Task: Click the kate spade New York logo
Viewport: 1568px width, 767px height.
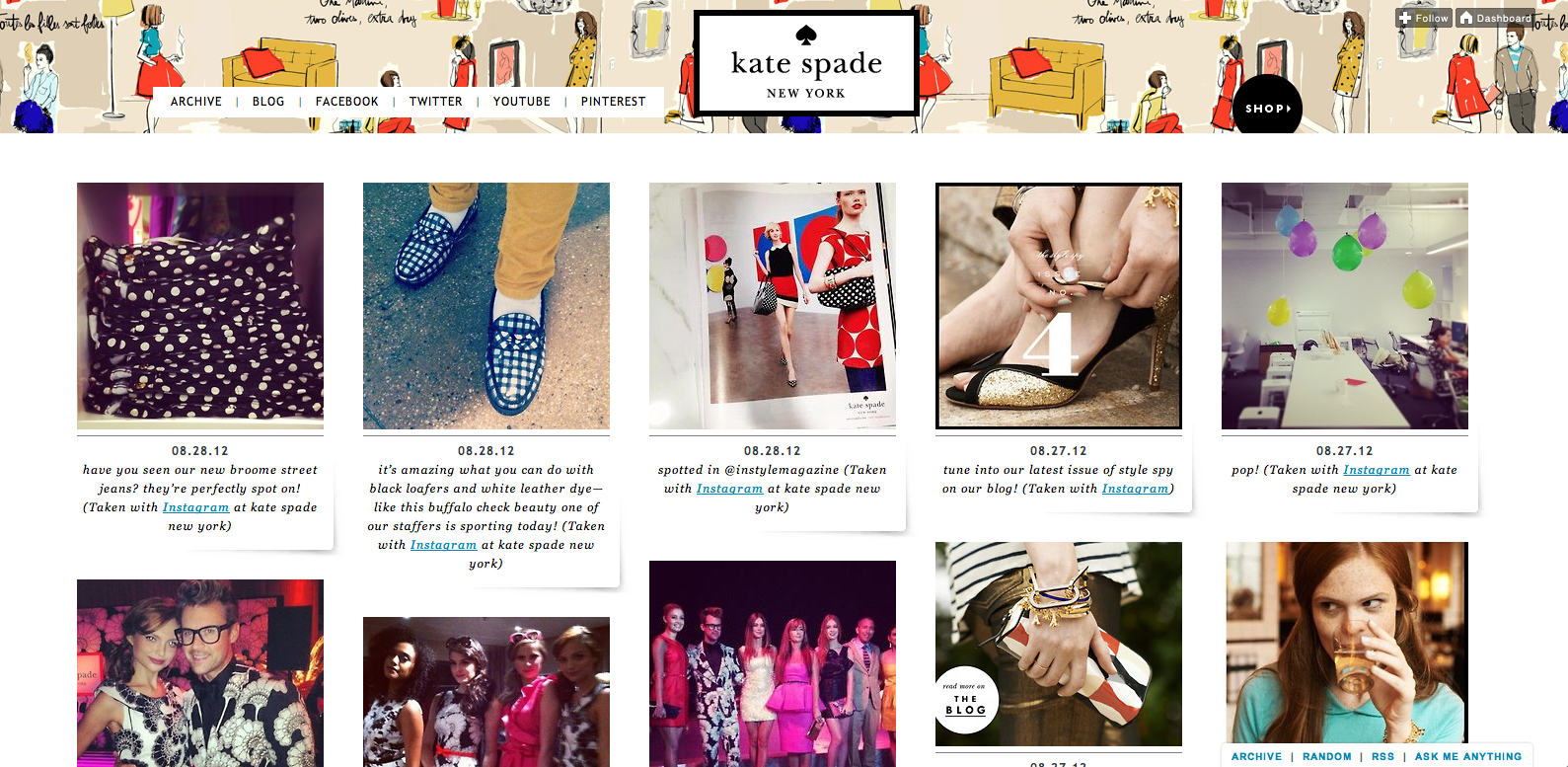Action: tap(806, 64)
